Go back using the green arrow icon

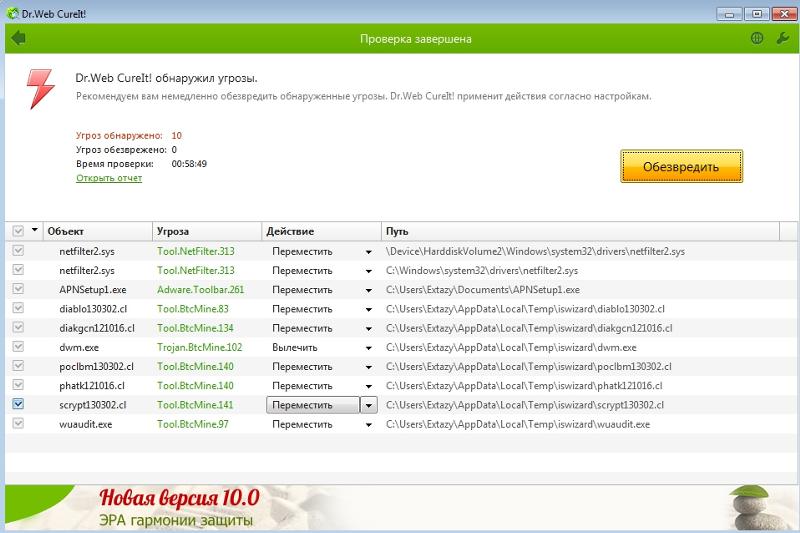[x=18, y=38]
